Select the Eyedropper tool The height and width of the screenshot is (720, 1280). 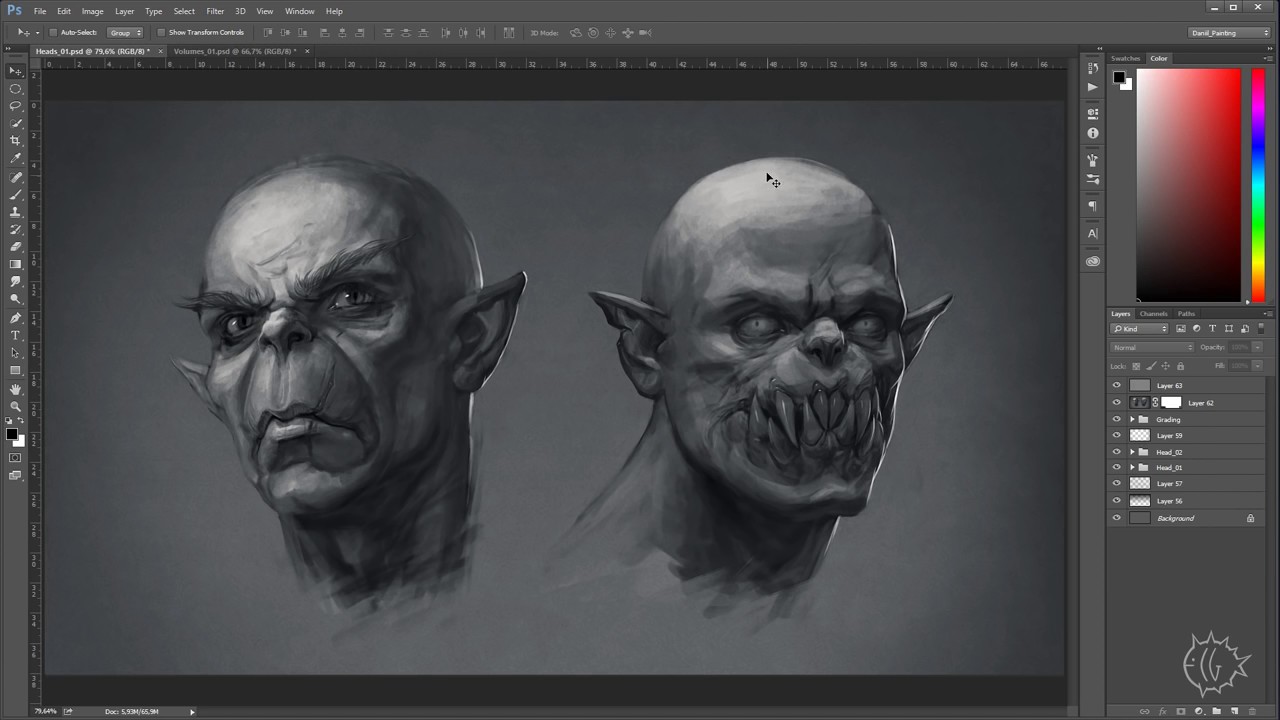click(15, 158)
